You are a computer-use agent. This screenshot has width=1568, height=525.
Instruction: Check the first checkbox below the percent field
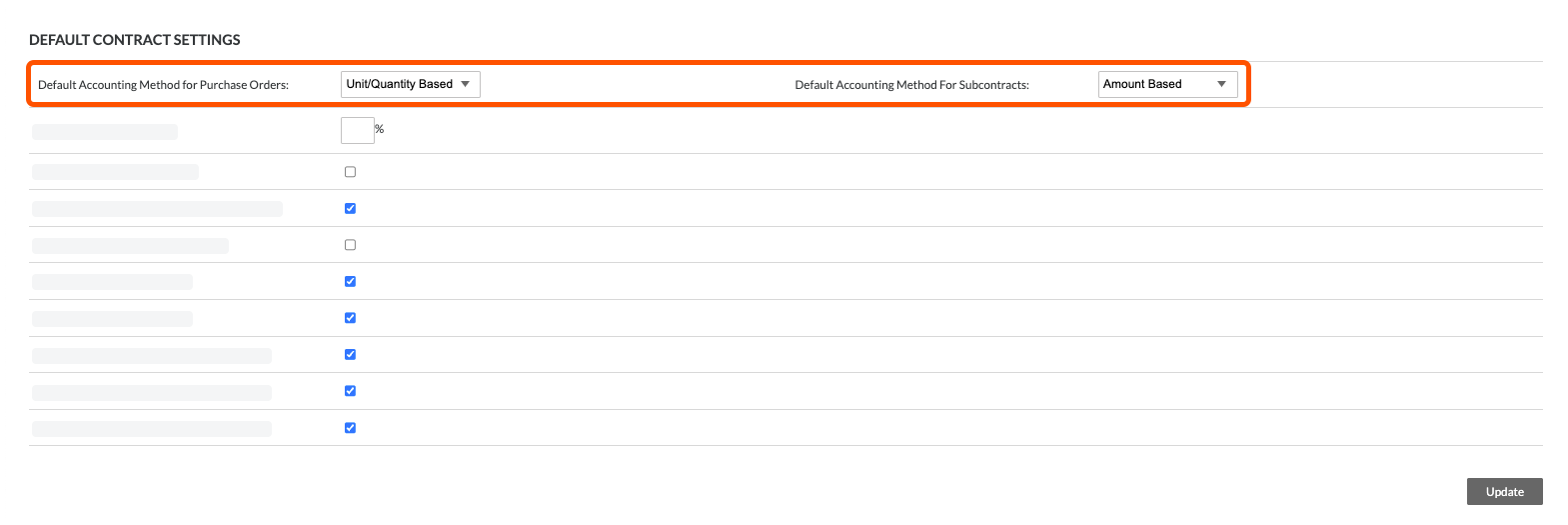click(350, 172)
